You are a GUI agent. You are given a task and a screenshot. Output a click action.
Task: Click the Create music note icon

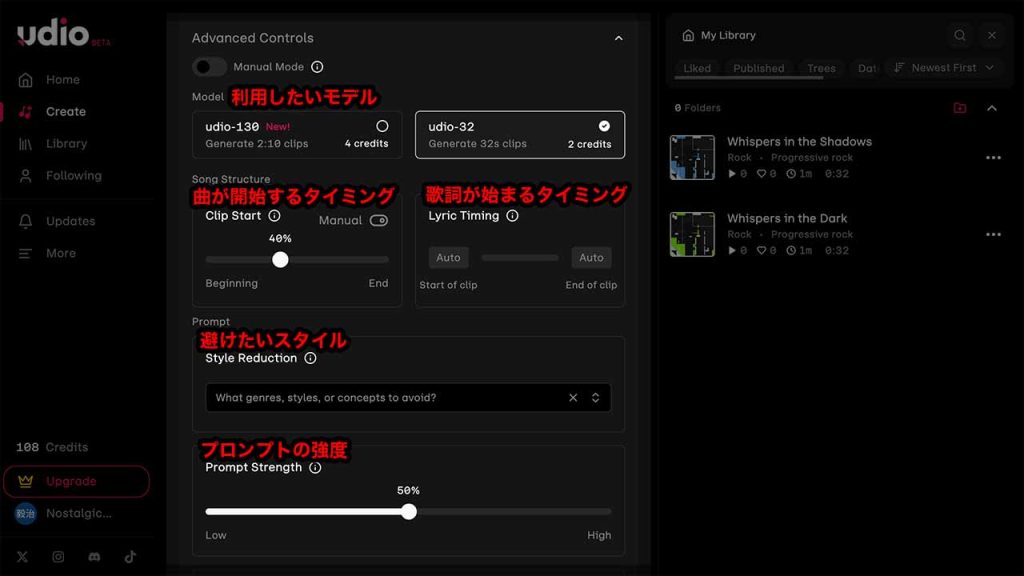(x=25, y=112)
